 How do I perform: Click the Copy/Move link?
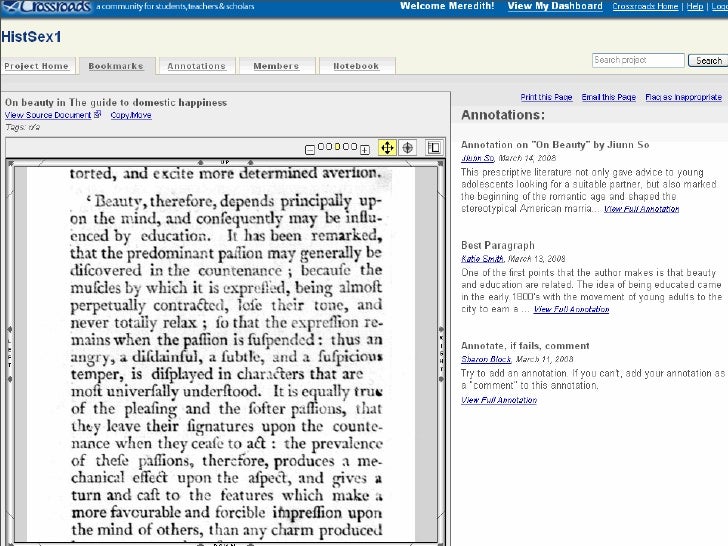point(131,115)
